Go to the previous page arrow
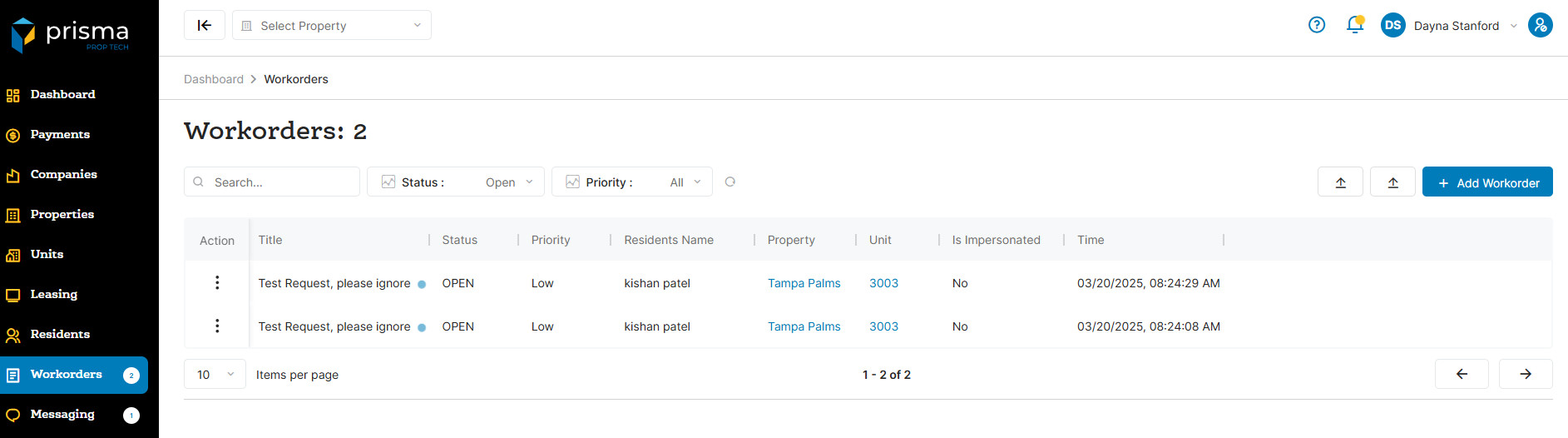This screenshot has width=1568, height=438. 1462,374
